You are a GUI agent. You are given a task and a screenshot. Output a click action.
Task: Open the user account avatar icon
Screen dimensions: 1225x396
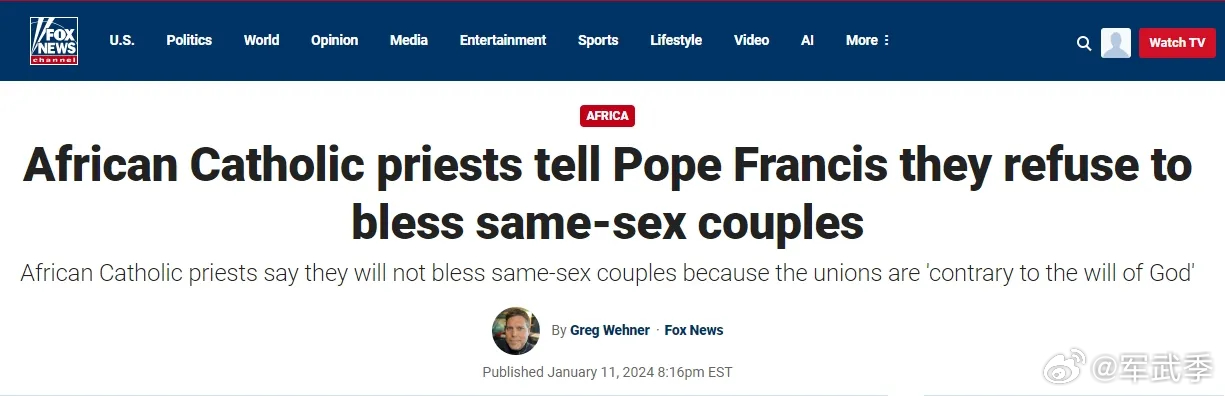pyautogui.click(x=1116, y=43)
